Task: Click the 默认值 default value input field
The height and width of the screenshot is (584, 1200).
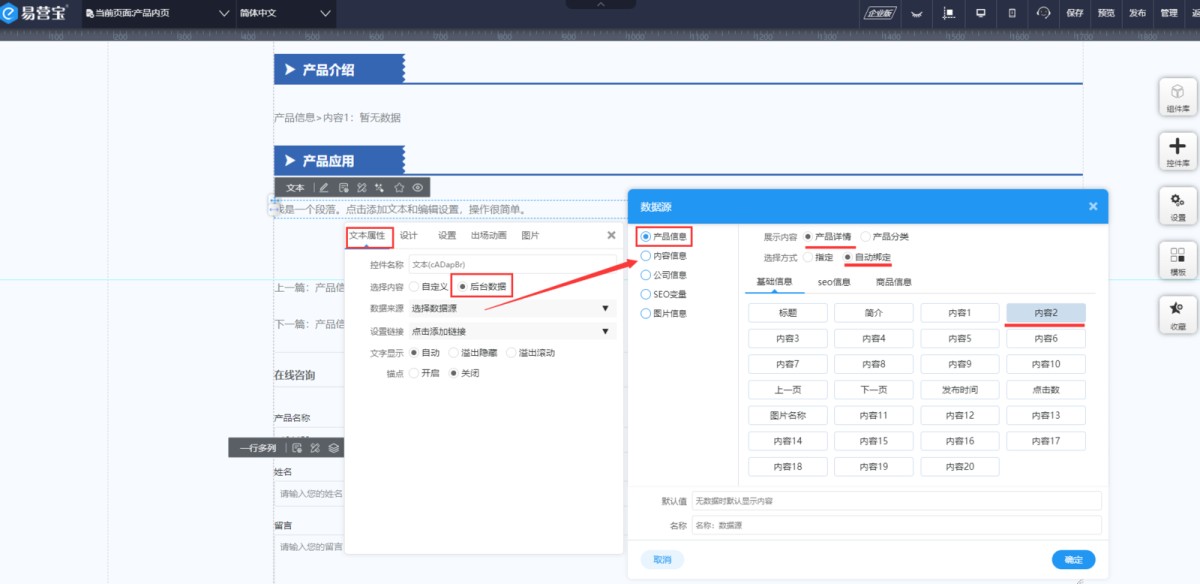Action: tap(895, 500)
